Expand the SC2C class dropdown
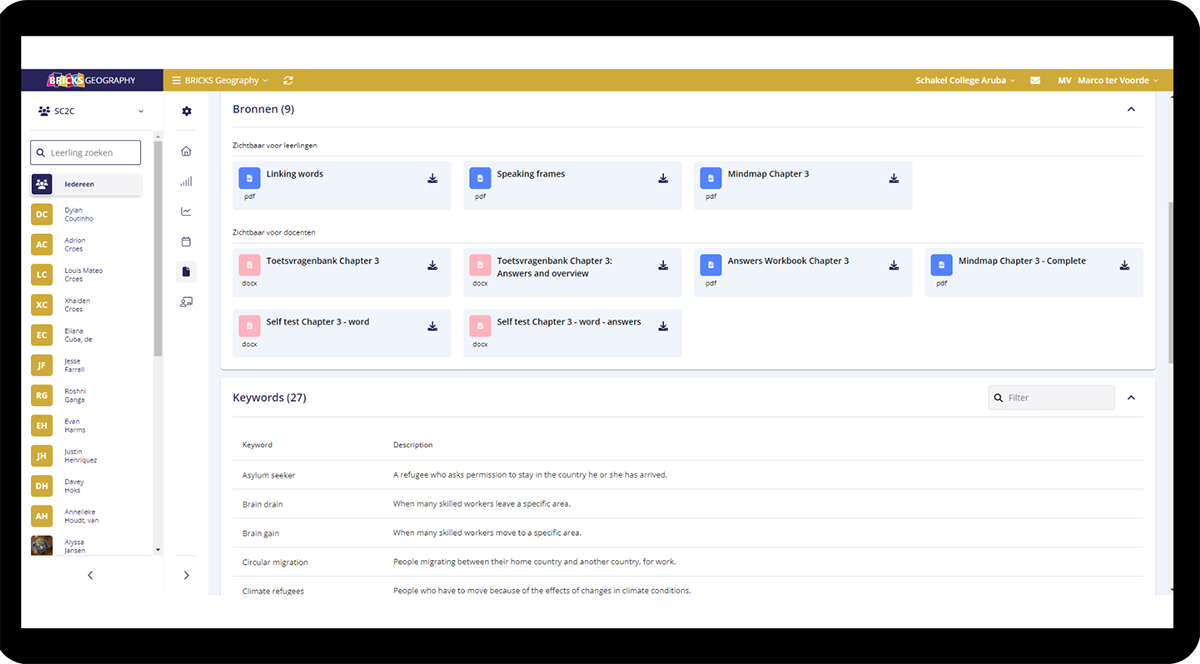This screenshot has width=1200, height=664. (x=90, y=111)
